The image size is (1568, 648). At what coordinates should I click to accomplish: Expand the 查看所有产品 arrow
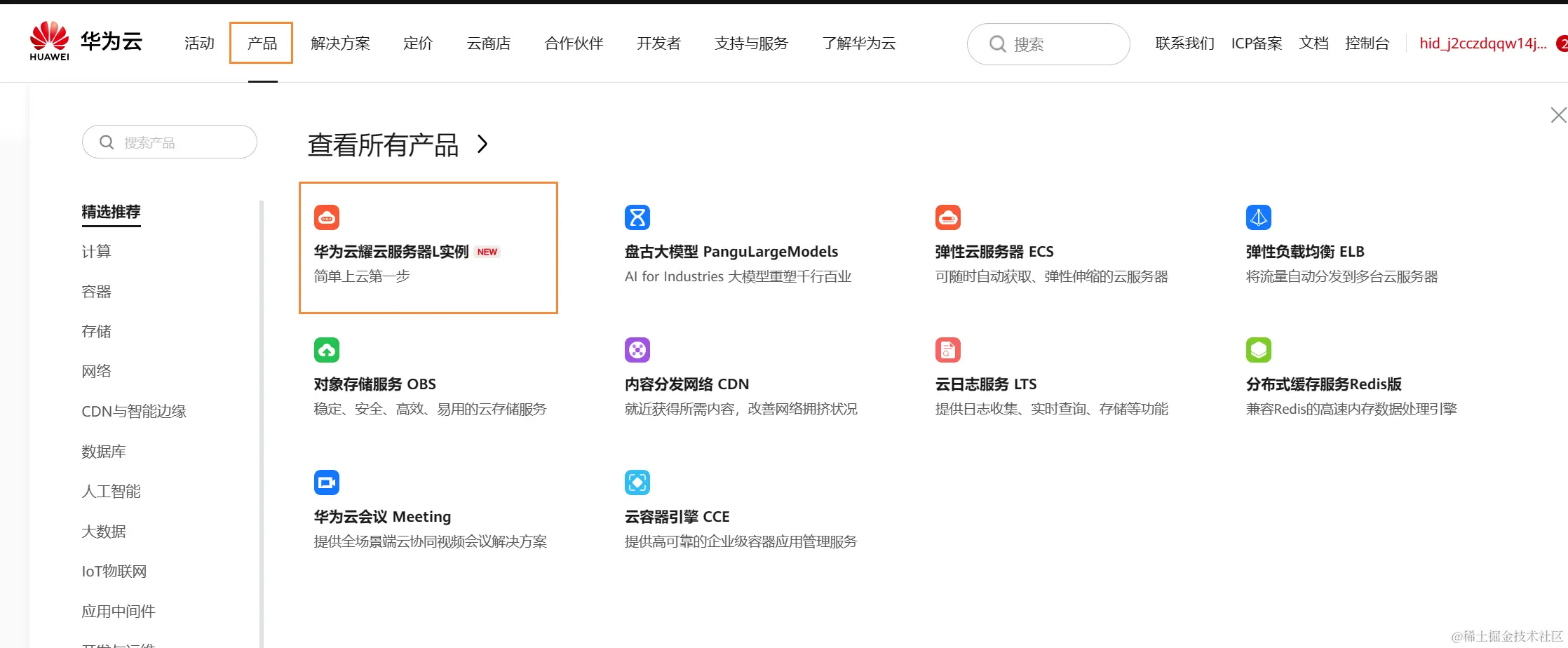pos(482,144)
